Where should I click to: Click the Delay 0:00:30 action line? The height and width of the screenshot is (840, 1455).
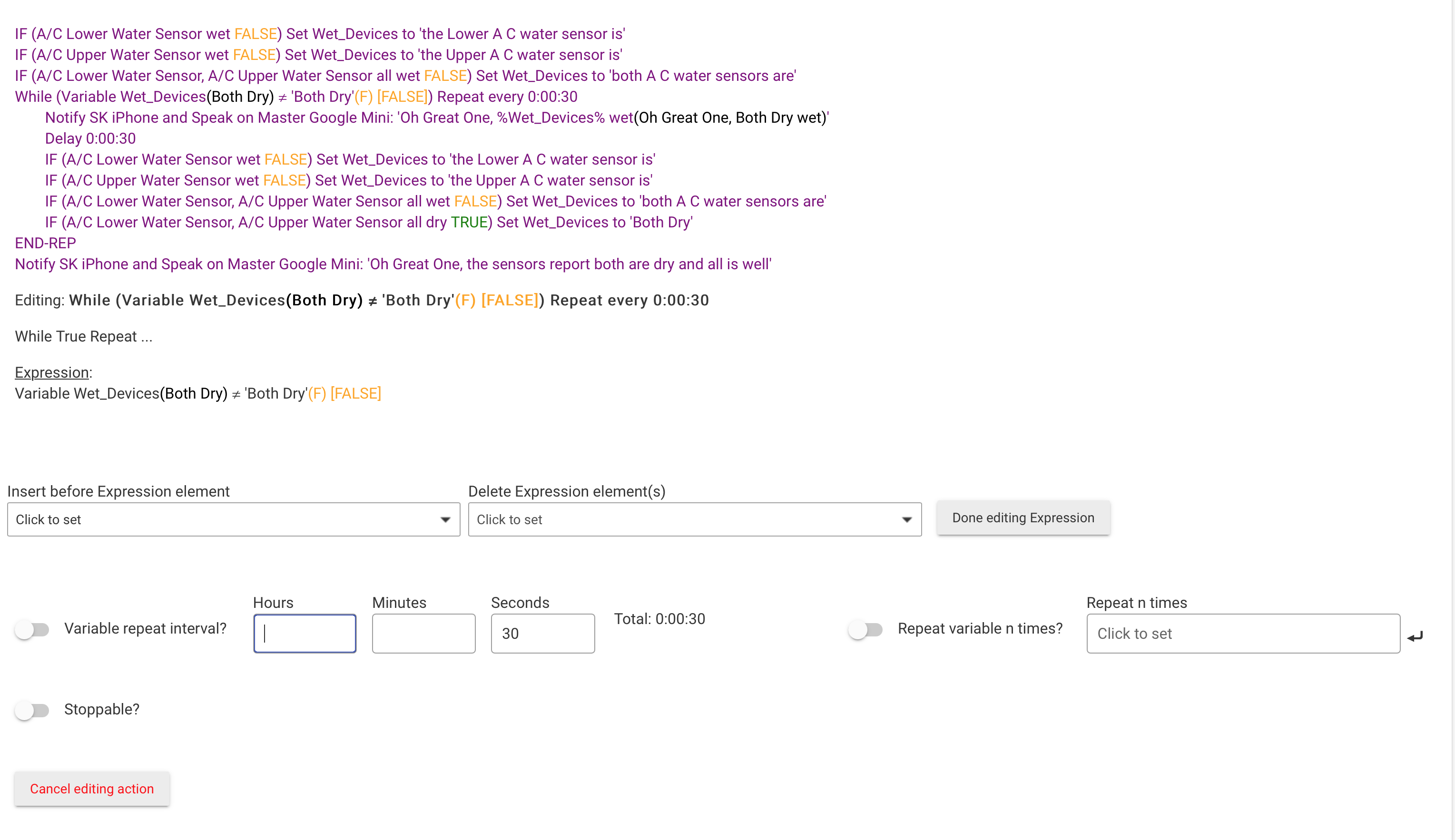(90, 138)
